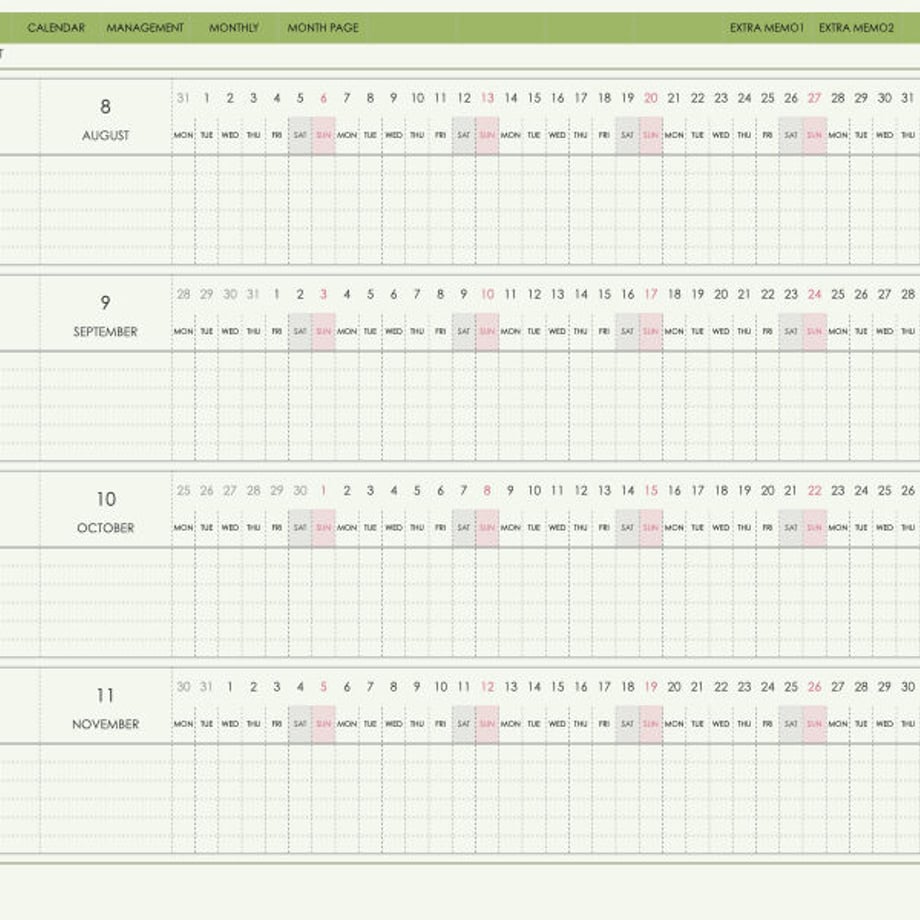Click the OCTOBER month label

106,528
